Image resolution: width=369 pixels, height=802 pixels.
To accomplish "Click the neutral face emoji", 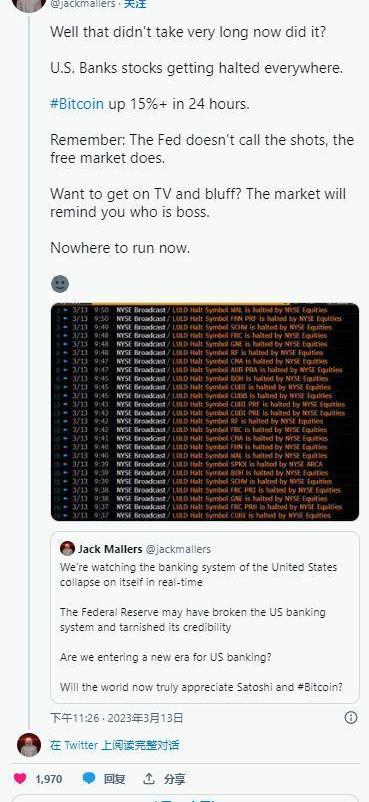I will (x=60, y=284).
